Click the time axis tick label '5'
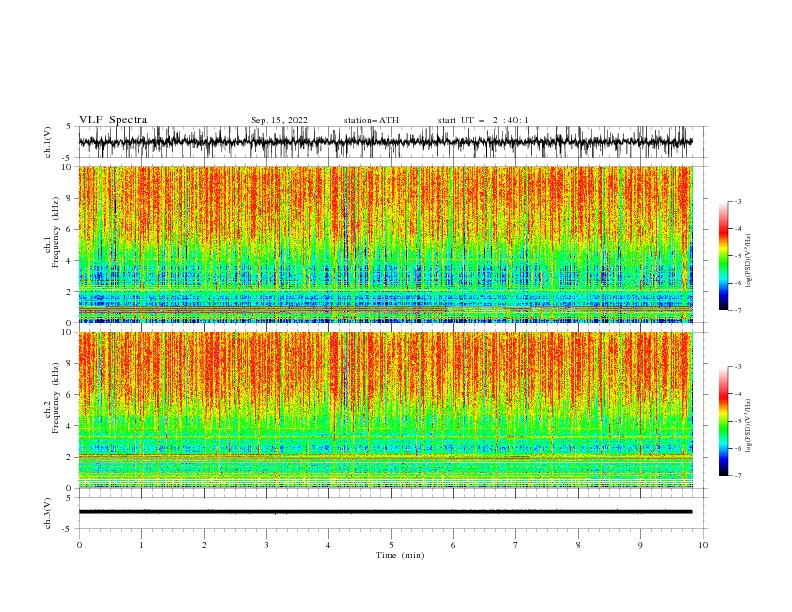792x612 pixels. point(391,545)
